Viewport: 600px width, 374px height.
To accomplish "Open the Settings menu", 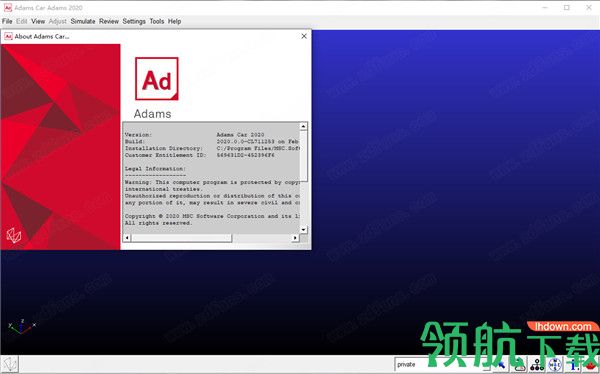I will click(134, 21).
